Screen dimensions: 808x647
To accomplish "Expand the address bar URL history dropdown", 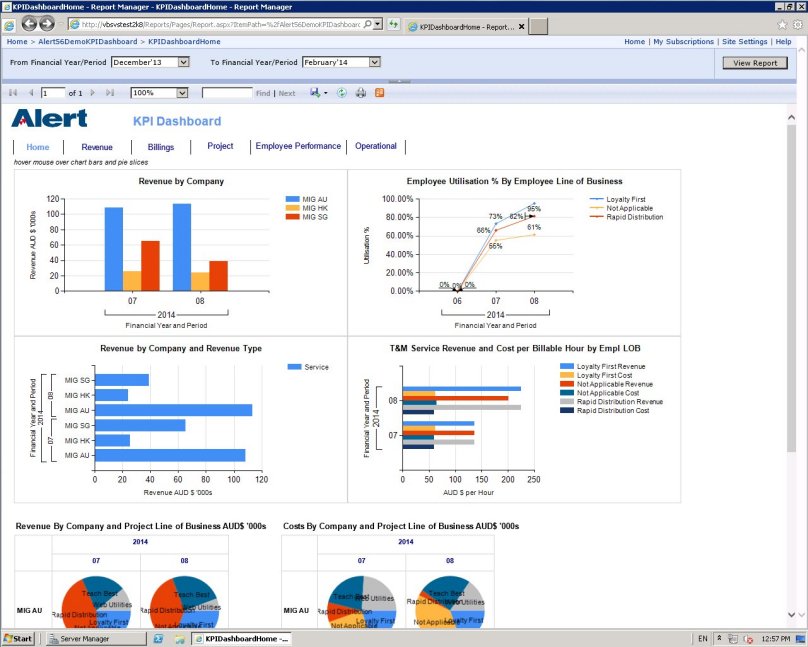I will pyautogui.click(x=378, y=24).
